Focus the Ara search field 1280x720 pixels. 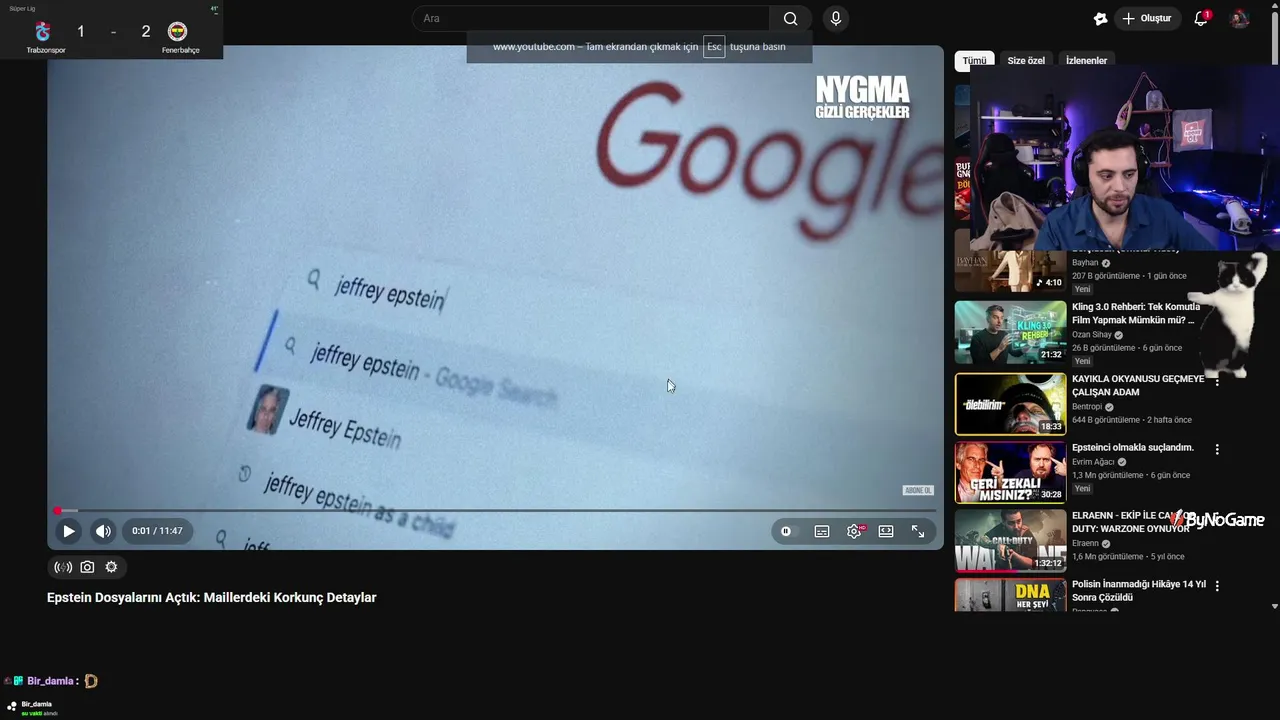(x=592, y=18)
